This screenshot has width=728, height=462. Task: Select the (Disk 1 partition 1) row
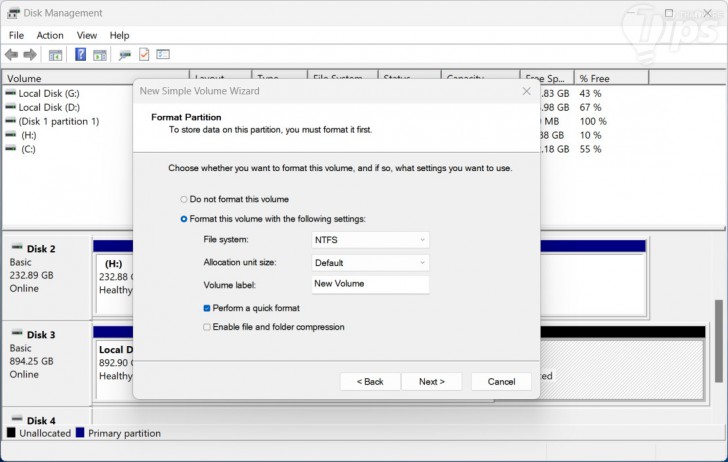point(58,121)
